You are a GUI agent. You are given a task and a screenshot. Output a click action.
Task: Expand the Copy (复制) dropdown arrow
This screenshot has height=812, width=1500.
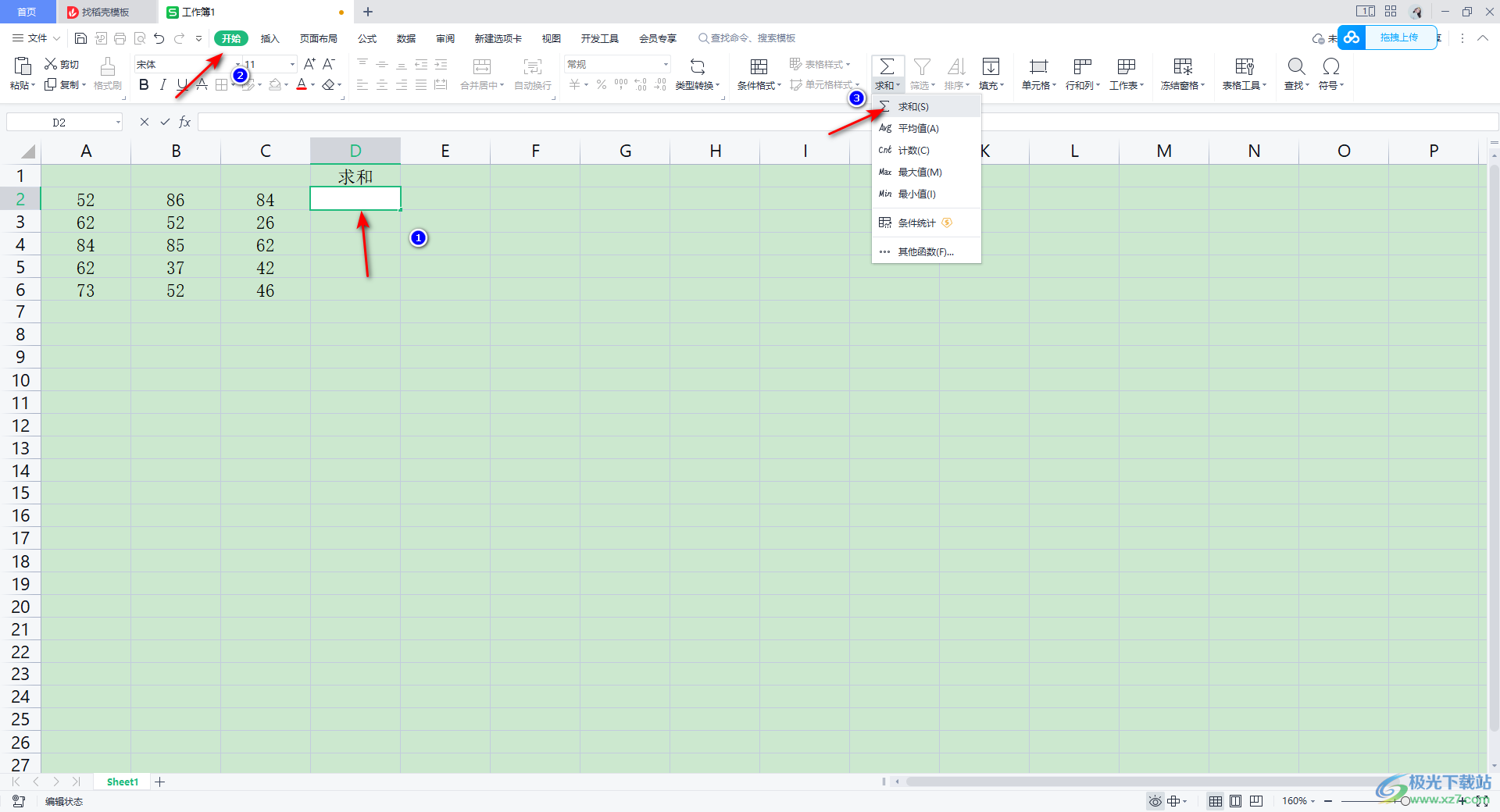84,85
